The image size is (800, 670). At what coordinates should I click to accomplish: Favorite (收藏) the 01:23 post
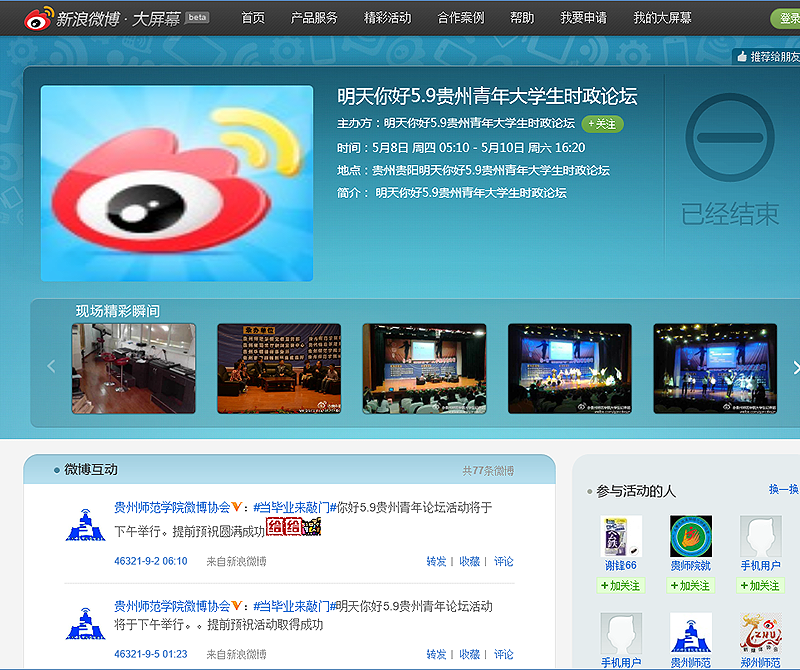click(x=469, y=654)
